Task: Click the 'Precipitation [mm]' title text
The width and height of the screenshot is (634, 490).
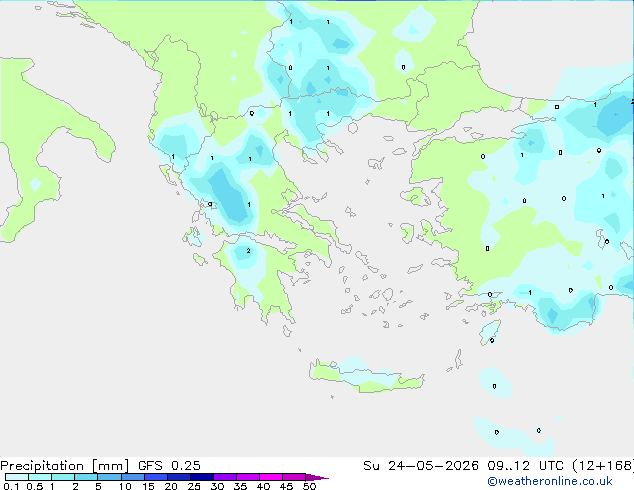Action: (65, 466)
